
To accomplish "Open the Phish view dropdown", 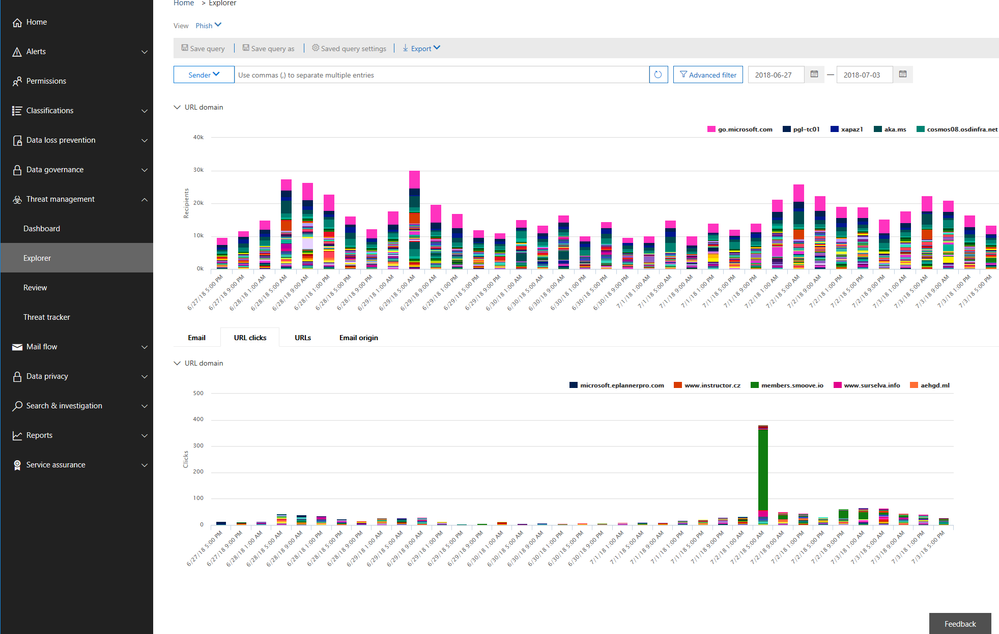I will (x=208, y=25).
